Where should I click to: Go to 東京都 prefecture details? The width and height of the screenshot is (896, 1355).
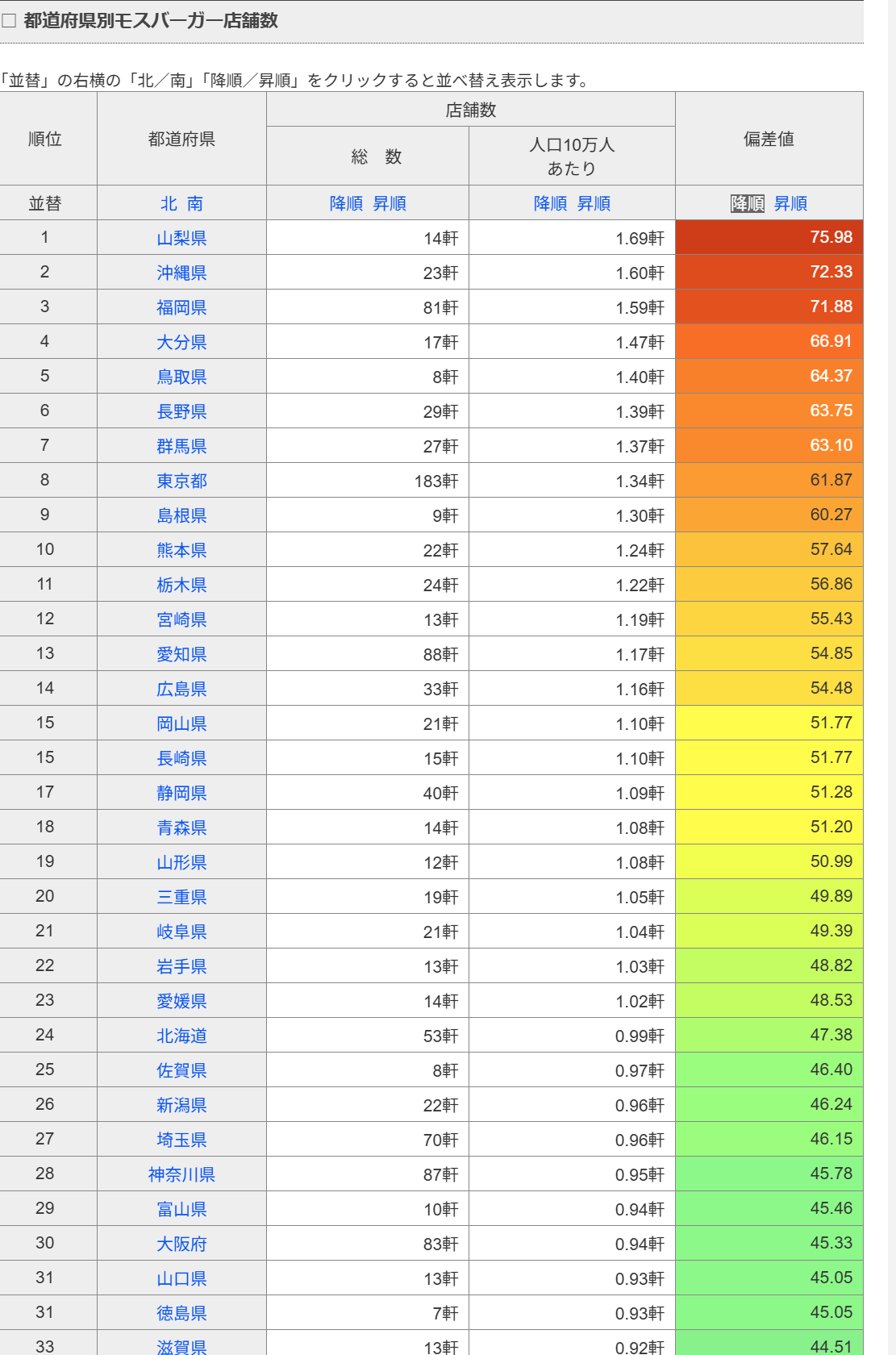pos(181,482)
